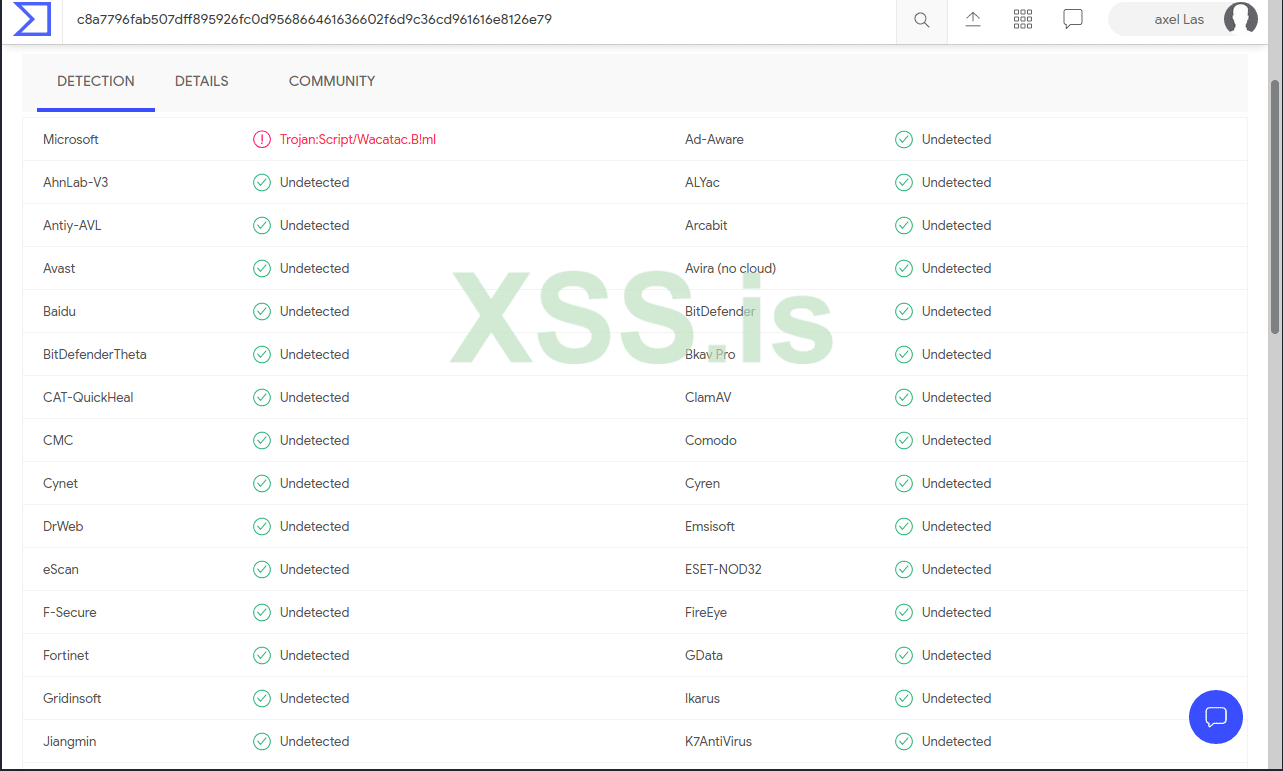Select the eScan vendor name
Viewport: 1283px width, 771px height.
[61, 570]
